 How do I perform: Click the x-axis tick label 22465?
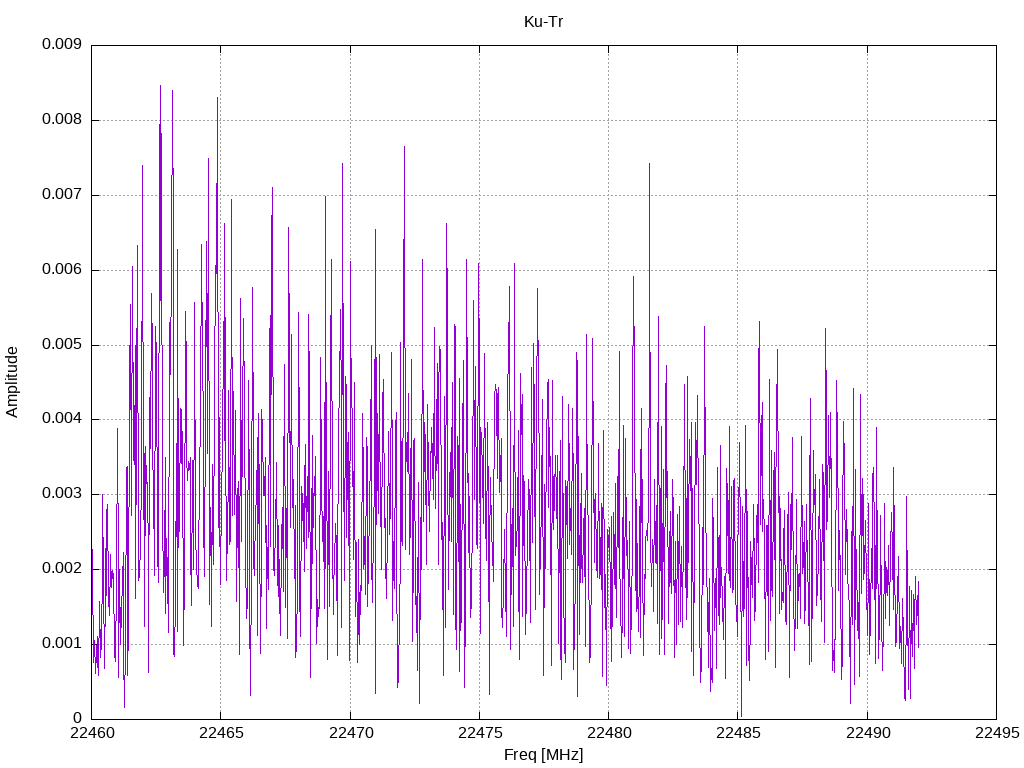(x=221, y=733)
